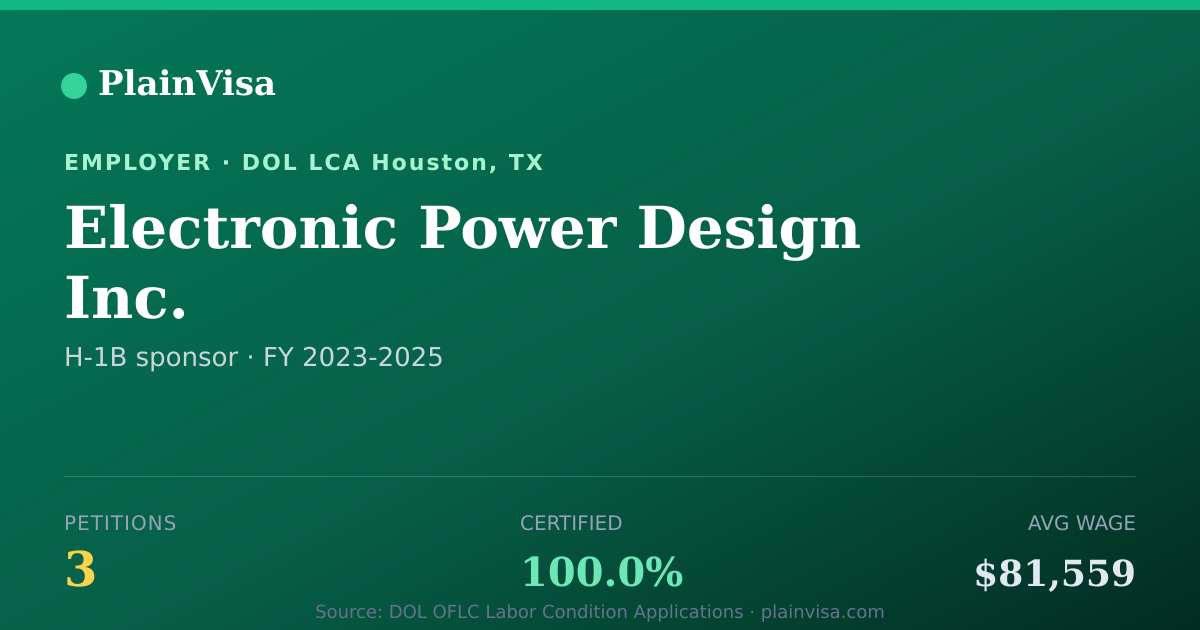The image size is (1200, 630).
Task: Click the $81,559 average wage value
Action: point(1055,574)
